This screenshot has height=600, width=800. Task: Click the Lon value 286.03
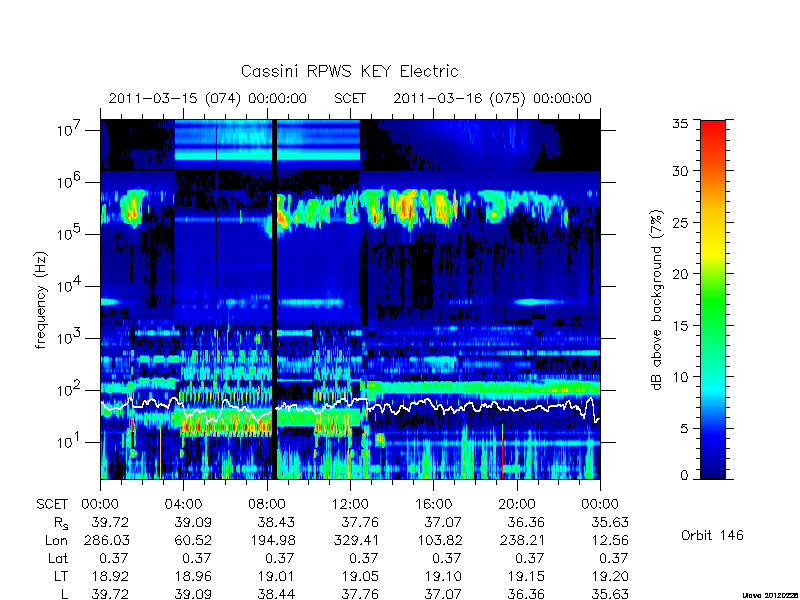[x=107, y=540]
